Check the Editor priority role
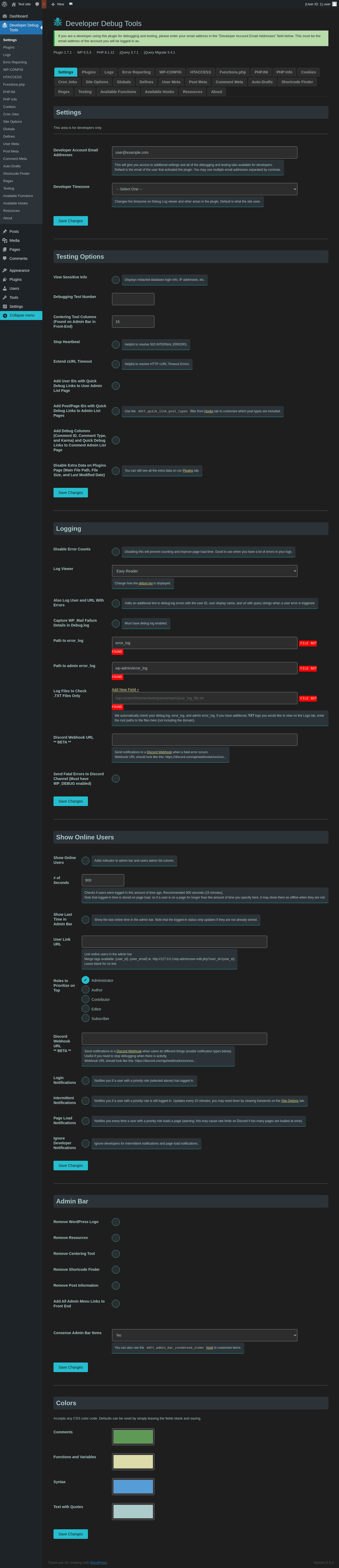The height and width of the screenshot is (1568, 339). click(86, 1009)
